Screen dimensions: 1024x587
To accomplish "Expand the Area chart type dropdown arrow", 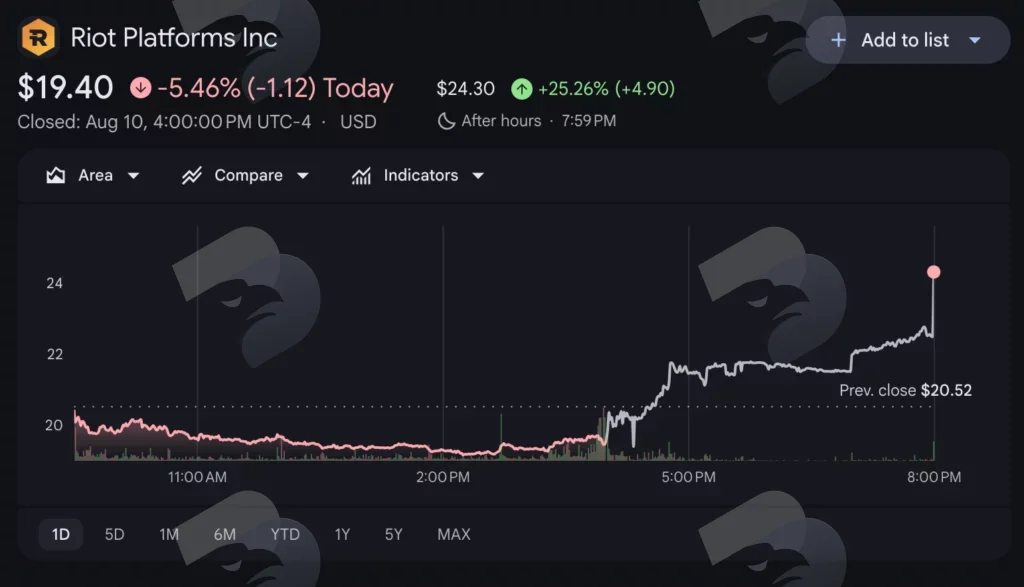I will (x=133, y=176).
